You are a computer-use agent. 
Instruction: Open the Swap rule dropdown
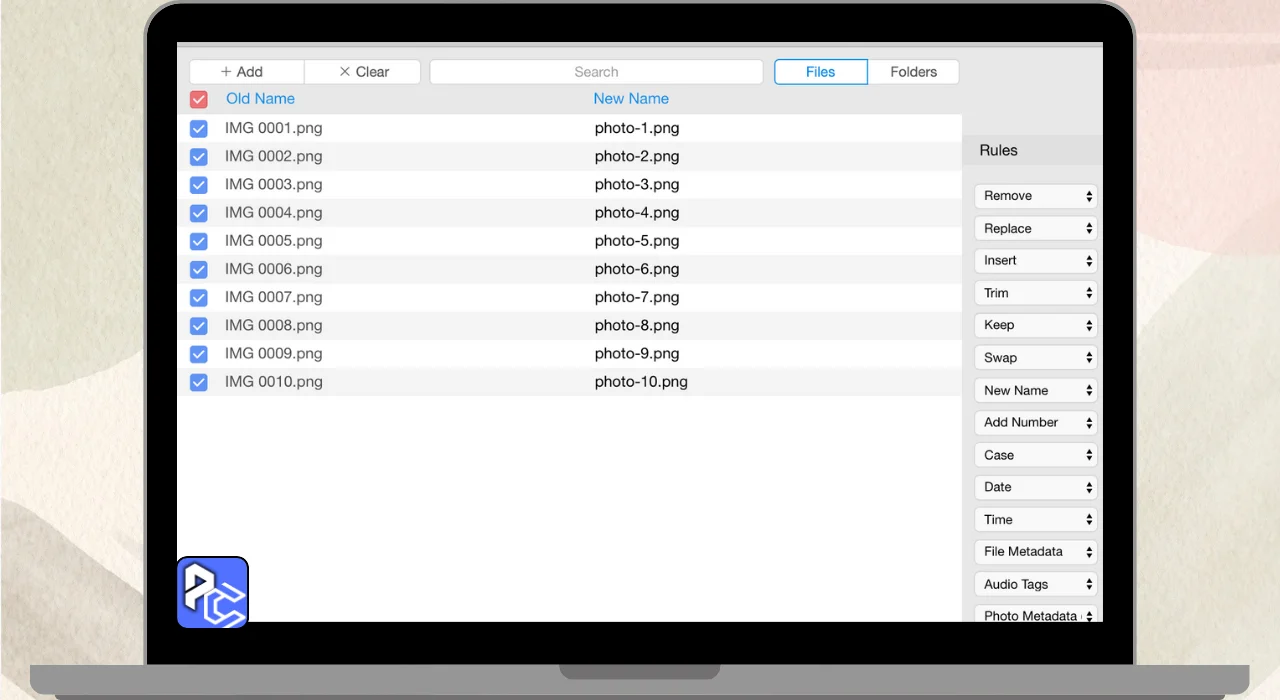point(1036,357)
